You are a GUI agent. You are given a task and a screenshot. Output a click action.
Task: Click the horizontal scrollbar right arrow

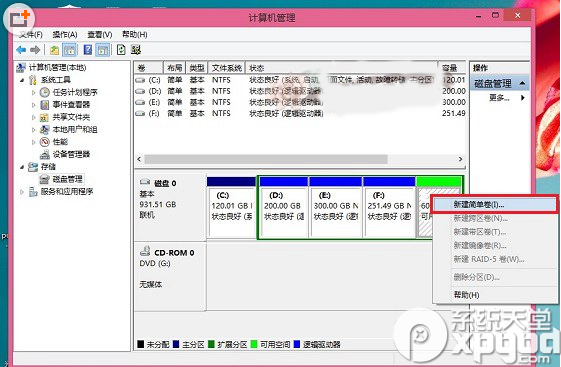coord(460,159)
